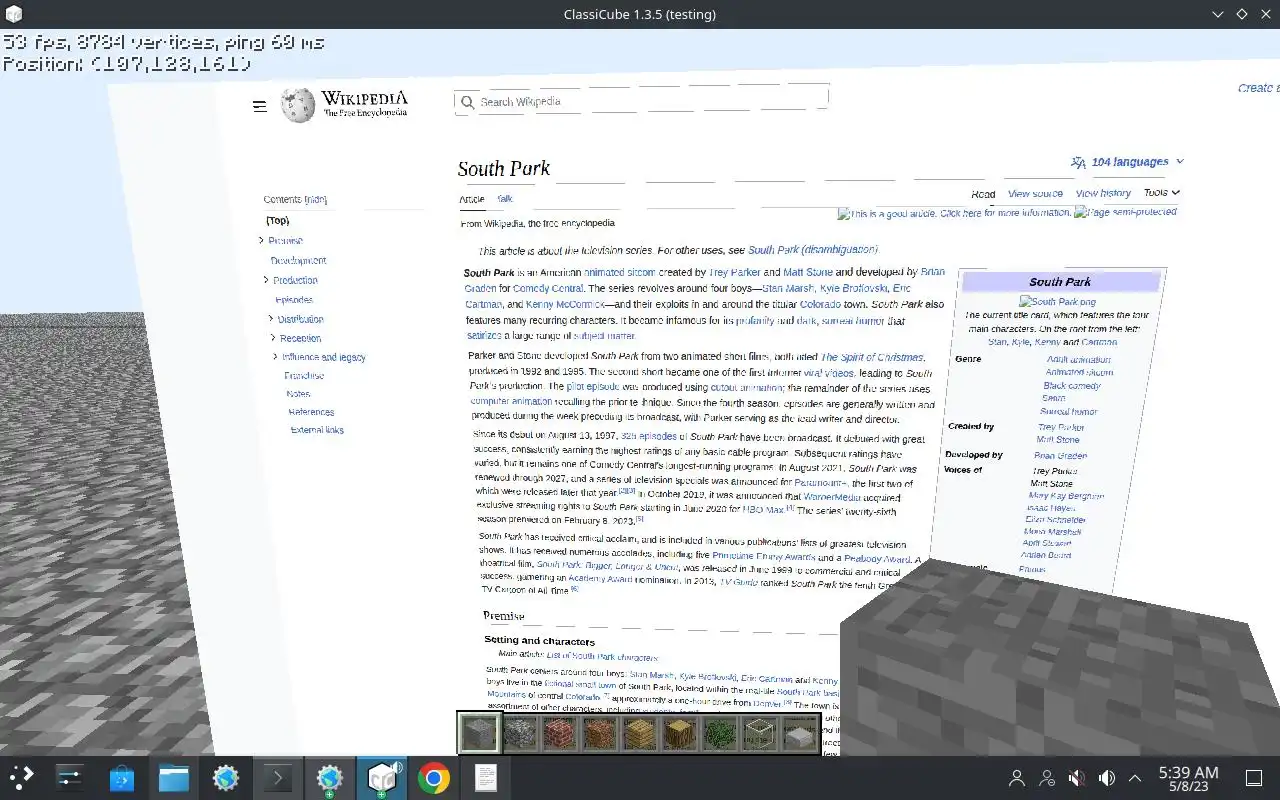Go to External links in contents
Viewport: 1280px width, 800px height.
pyautogui.click(x=317, y=430)
